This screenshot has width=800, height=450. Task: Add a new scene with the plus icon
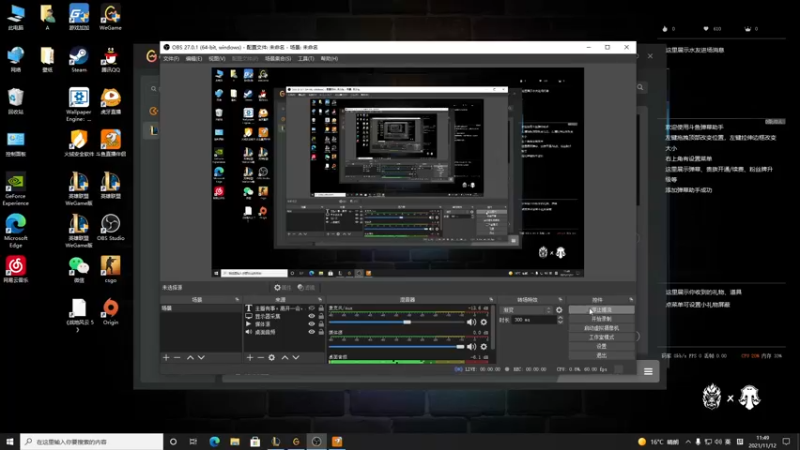pyautogui.click(x=166, y=358)
